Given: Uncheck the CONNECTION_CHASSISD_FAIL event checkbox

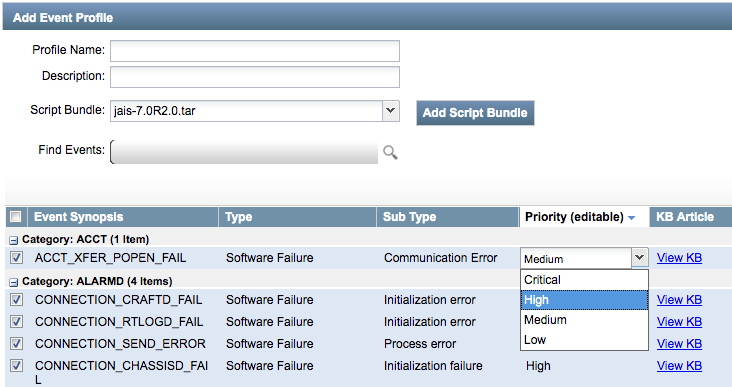Looking at the screenshot, I should click(16, 365).
